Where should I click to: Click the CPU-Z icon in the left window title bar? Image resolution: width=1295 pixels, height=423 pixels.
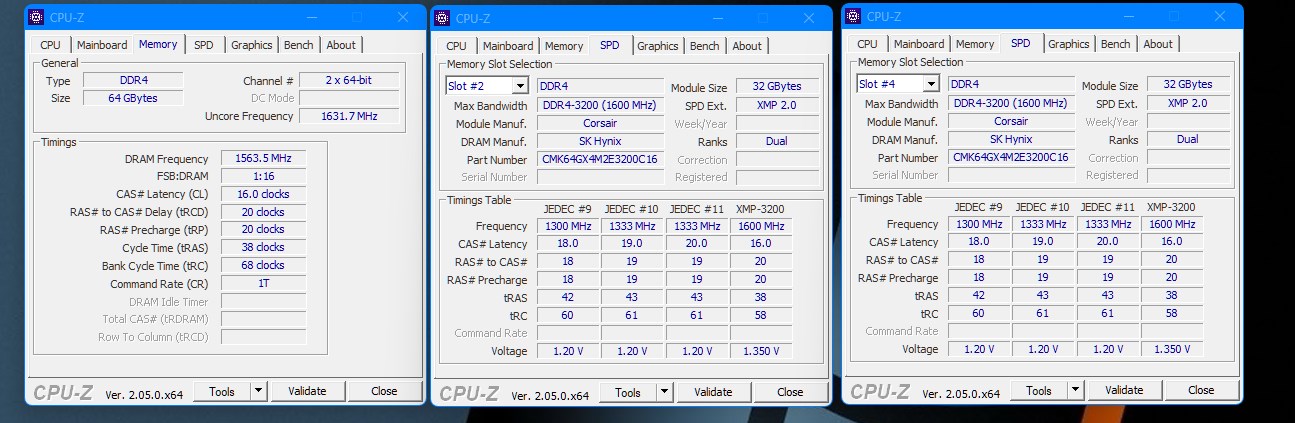tap(36, 17)
